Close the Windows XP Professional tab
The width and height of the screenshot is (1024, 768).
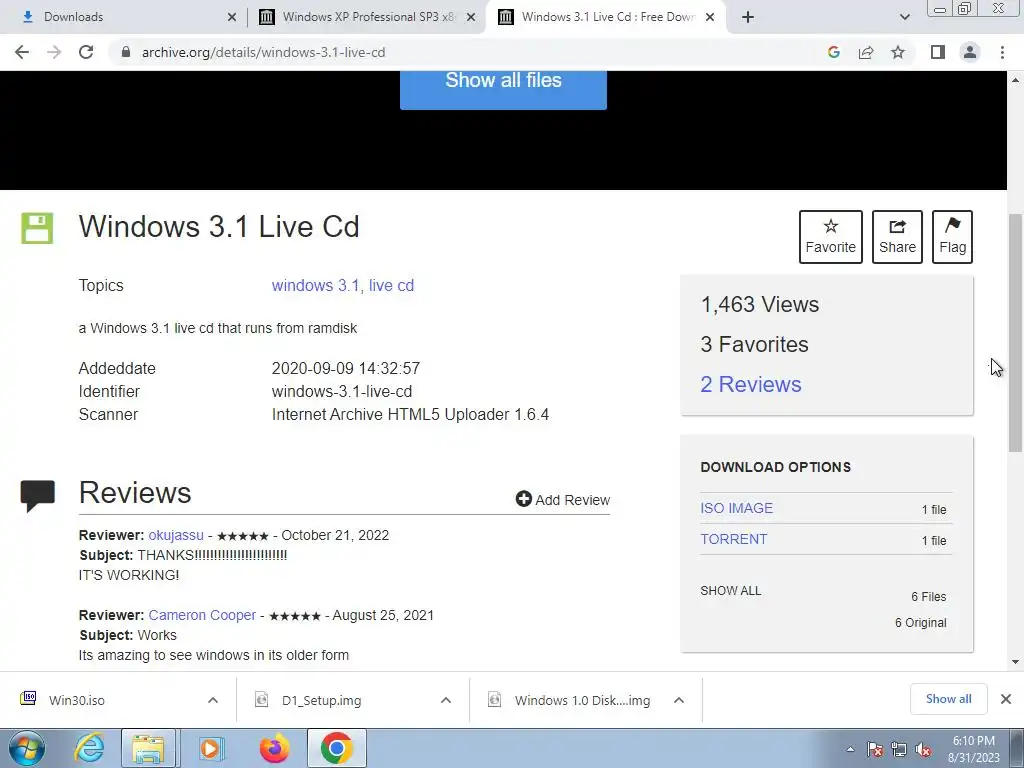(471, 17)
